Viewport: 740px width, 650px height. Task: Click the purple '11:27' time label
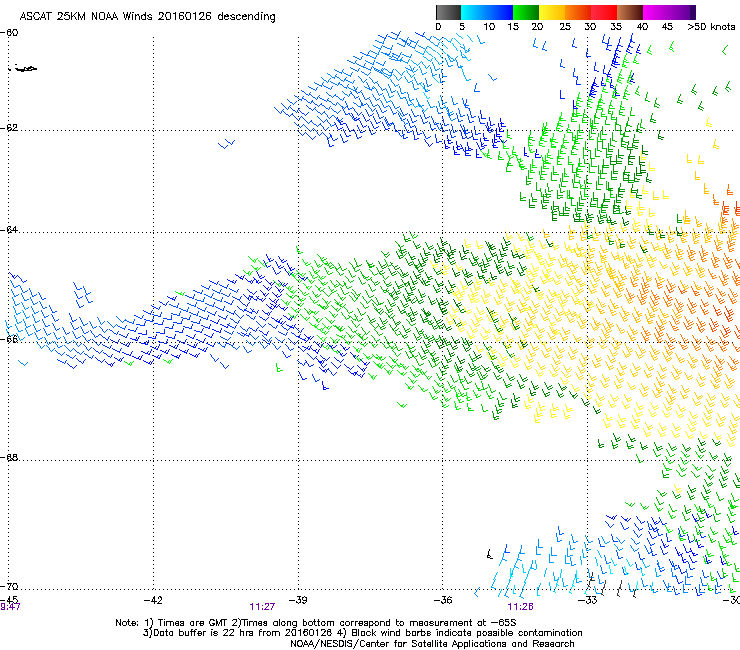(x=262, y=607)
